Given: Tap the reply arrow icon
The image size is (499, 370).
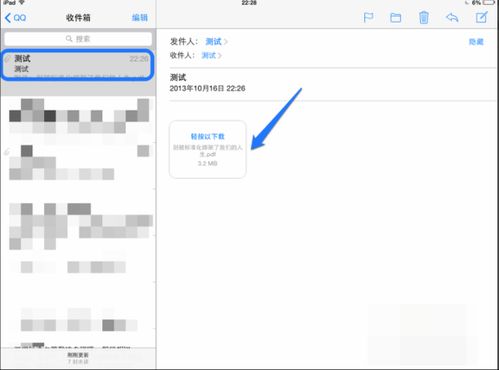Looking at the screenshot, I should pos(452,17).
